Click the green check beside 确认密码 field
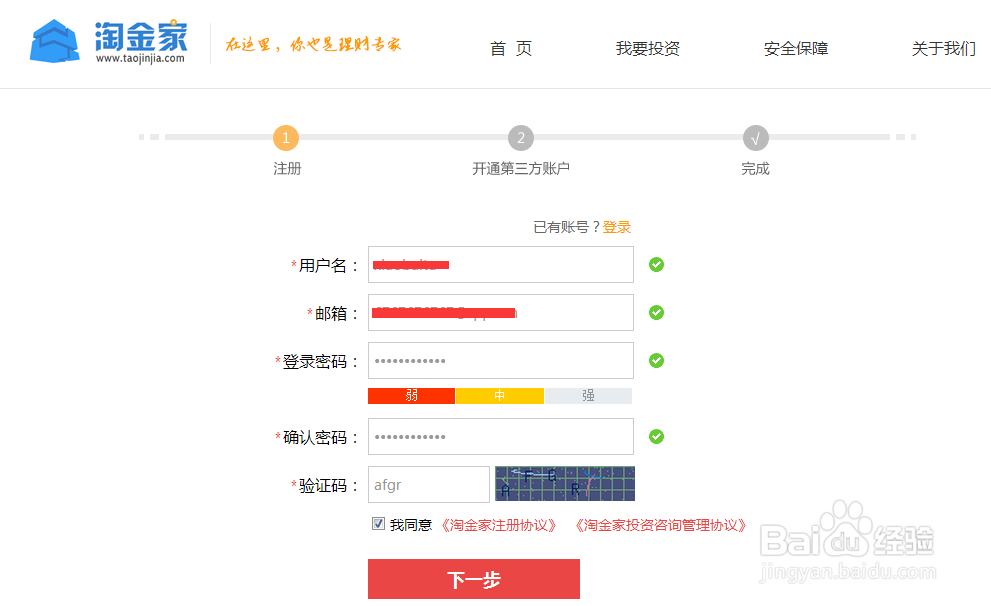991x606 pixels. click(656, 436)
